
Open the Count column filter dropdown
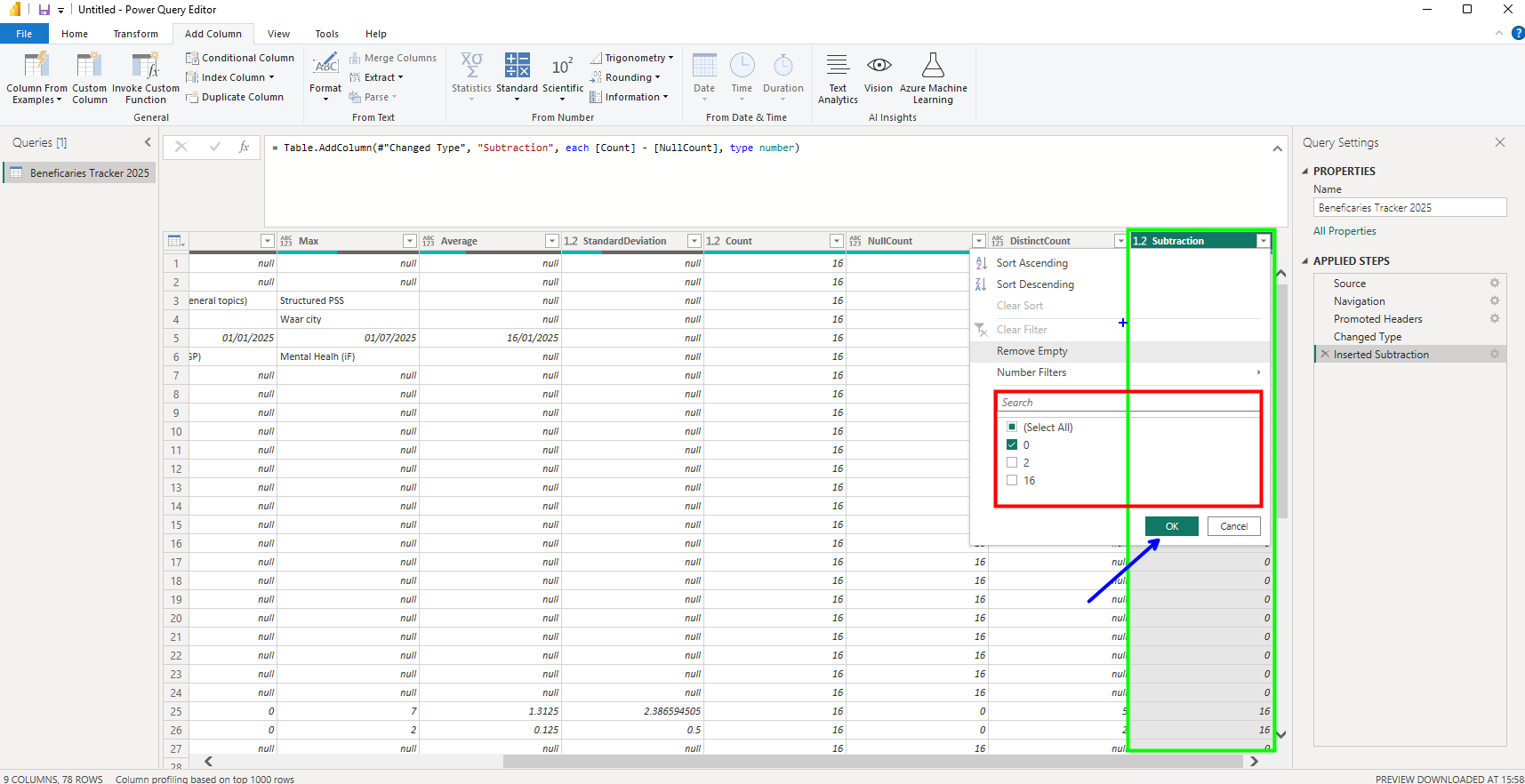pos(836,241)
